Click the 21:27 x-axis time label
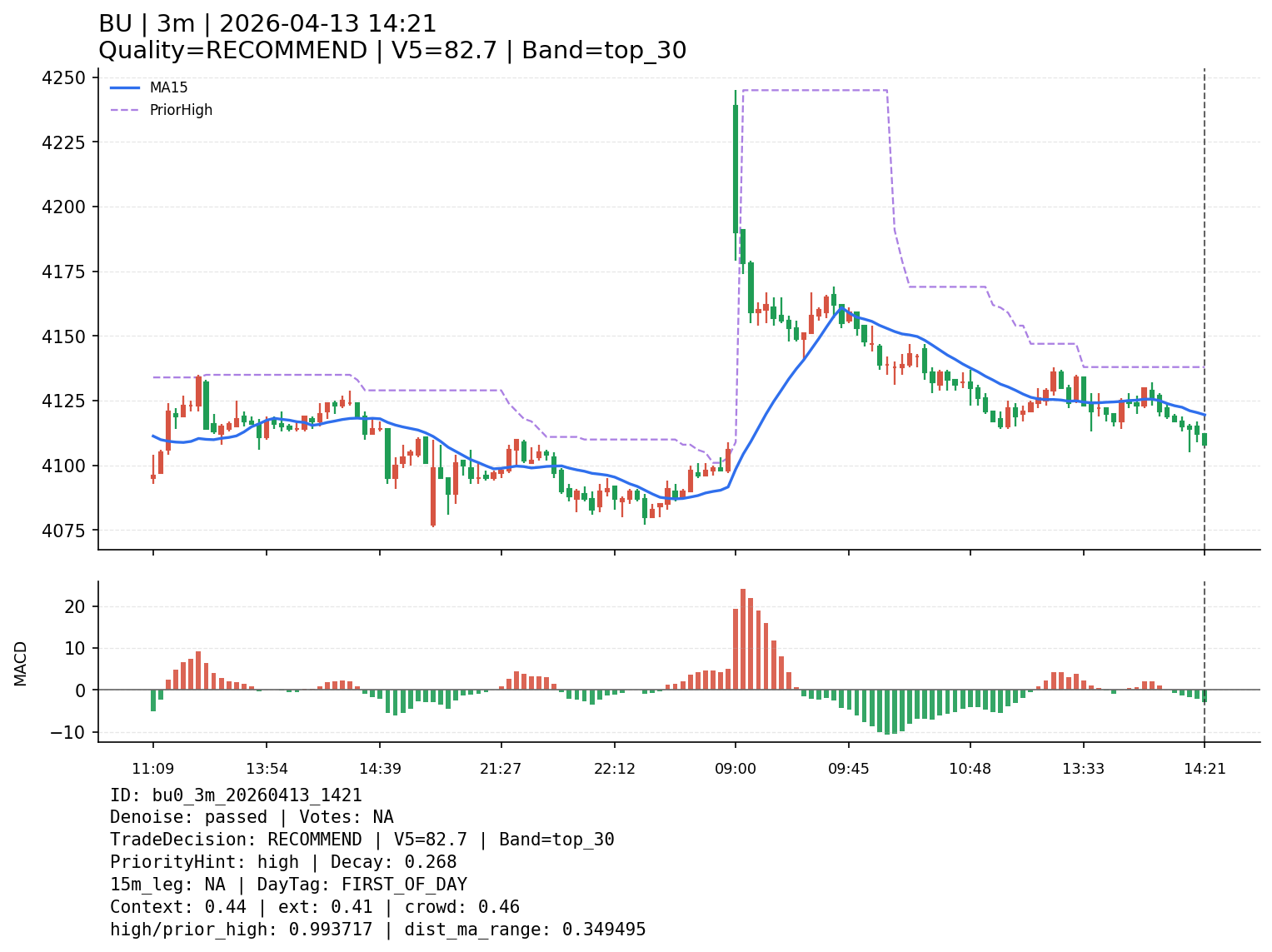 pos(501,768)
